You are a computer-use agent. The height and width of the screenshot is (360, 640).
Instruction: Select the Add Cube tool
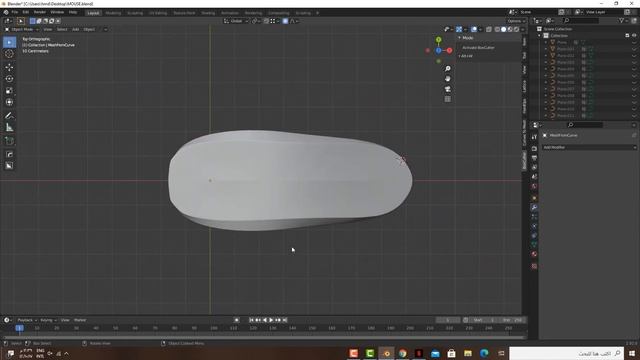9,141
